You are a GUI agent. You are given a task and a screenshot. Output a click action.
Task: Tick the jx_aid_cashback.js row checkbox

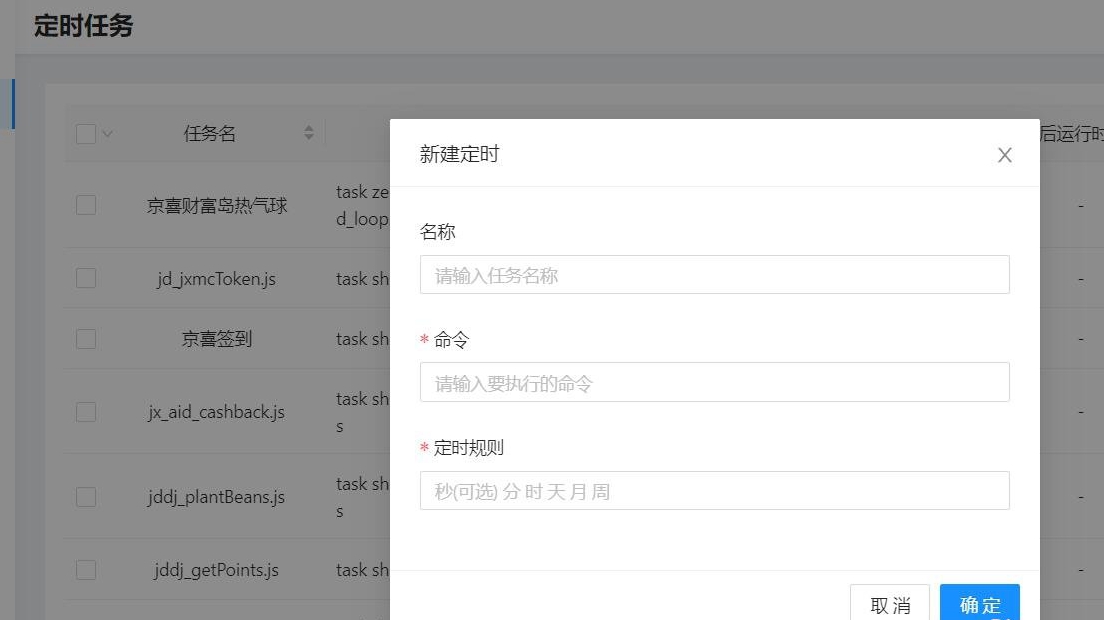coord(86,412)
